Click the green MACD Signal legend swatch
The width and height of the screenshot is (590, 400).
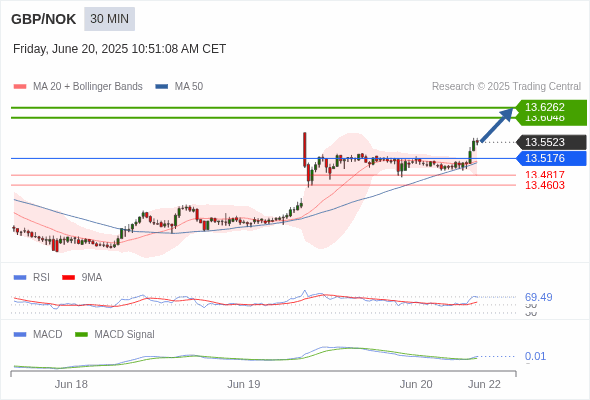tap(81, 335)
